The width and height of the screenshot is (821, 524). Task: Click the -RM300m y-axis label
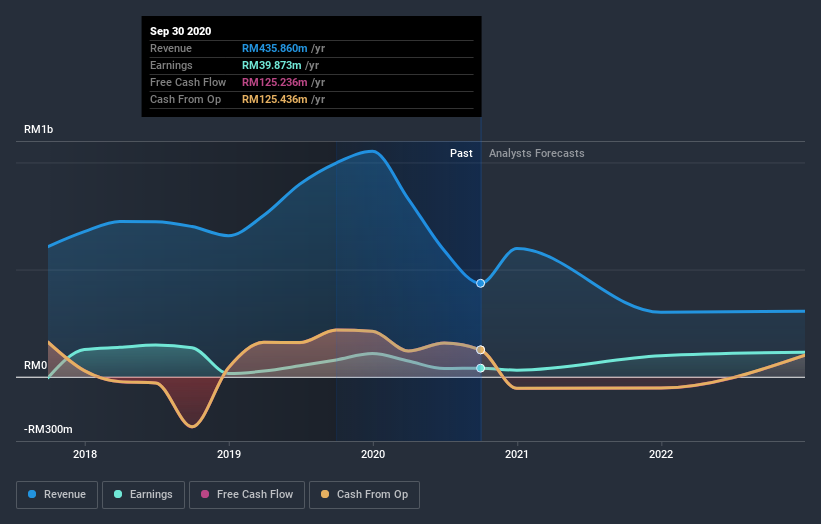coord(48,429)
